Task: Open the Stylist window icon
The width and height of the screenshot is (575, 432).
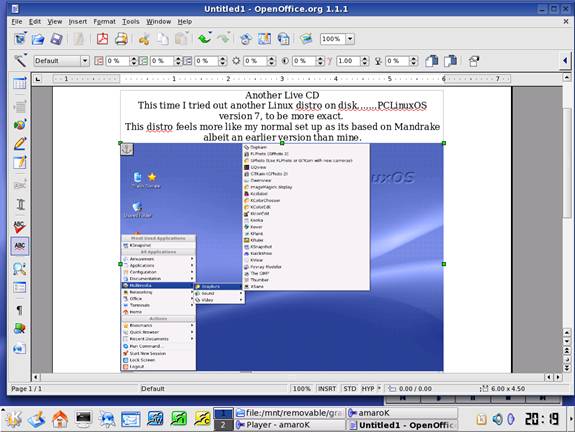Action: pos(264,39)
